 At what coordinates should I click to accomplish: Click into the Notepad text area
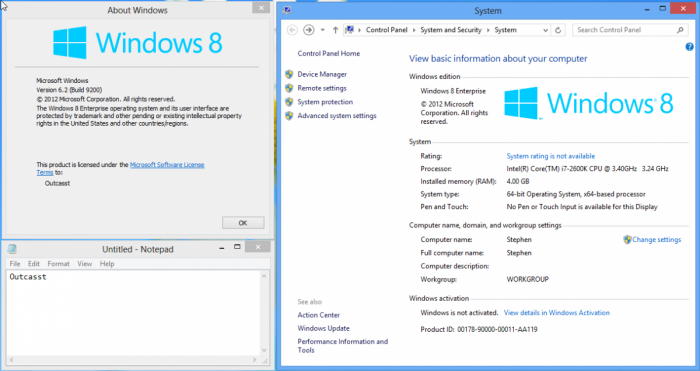click(x=133, y=313)
